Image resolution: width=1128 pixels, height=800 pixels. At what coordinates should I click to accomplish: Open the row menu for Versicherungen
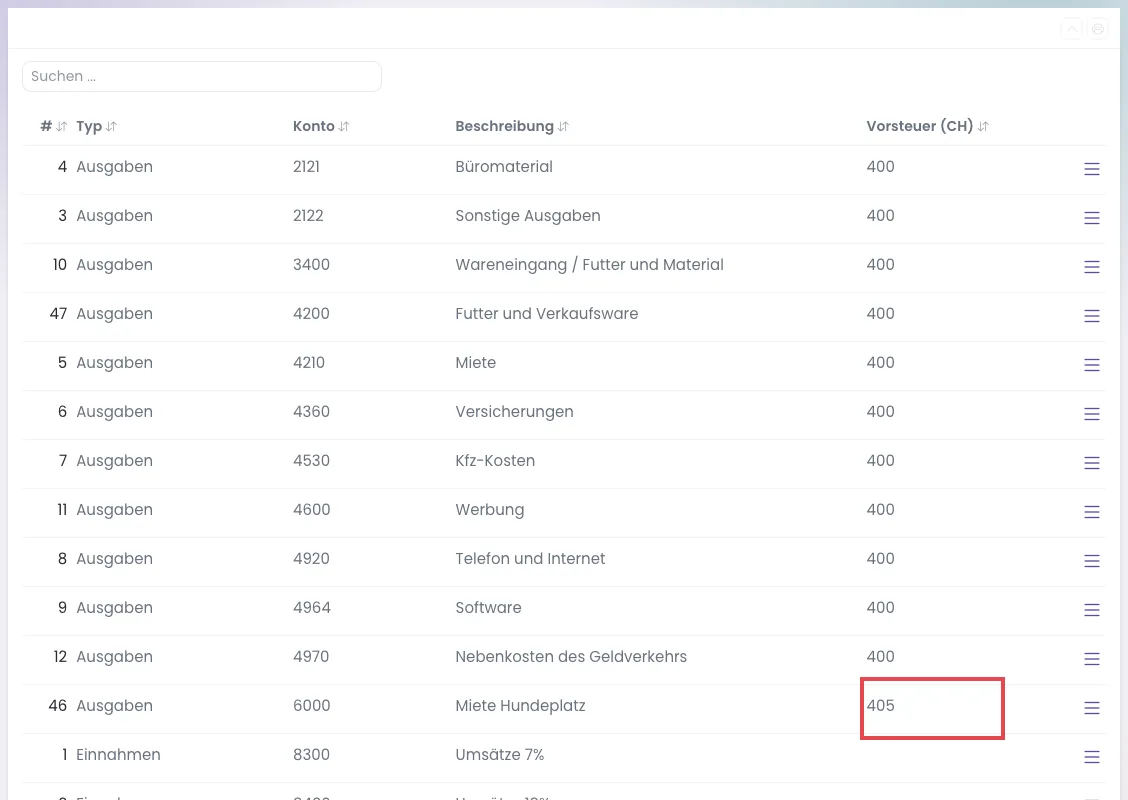1091,414
